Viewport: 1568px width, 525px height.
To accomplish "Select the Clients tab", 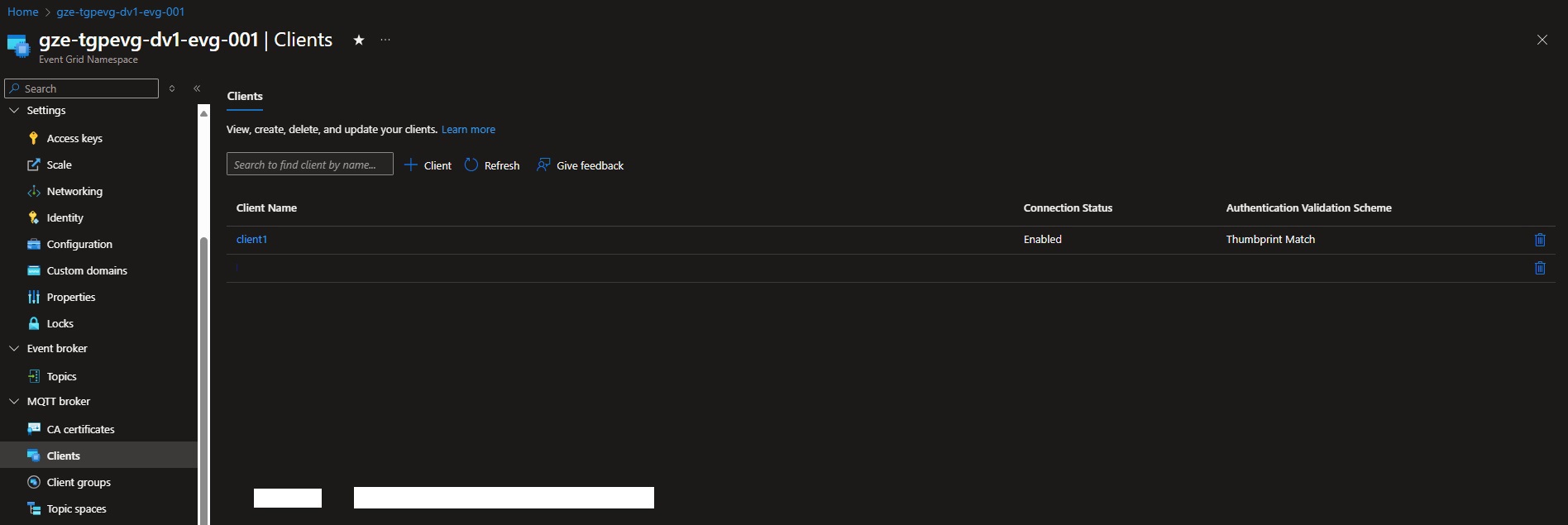I will point(245,96).
